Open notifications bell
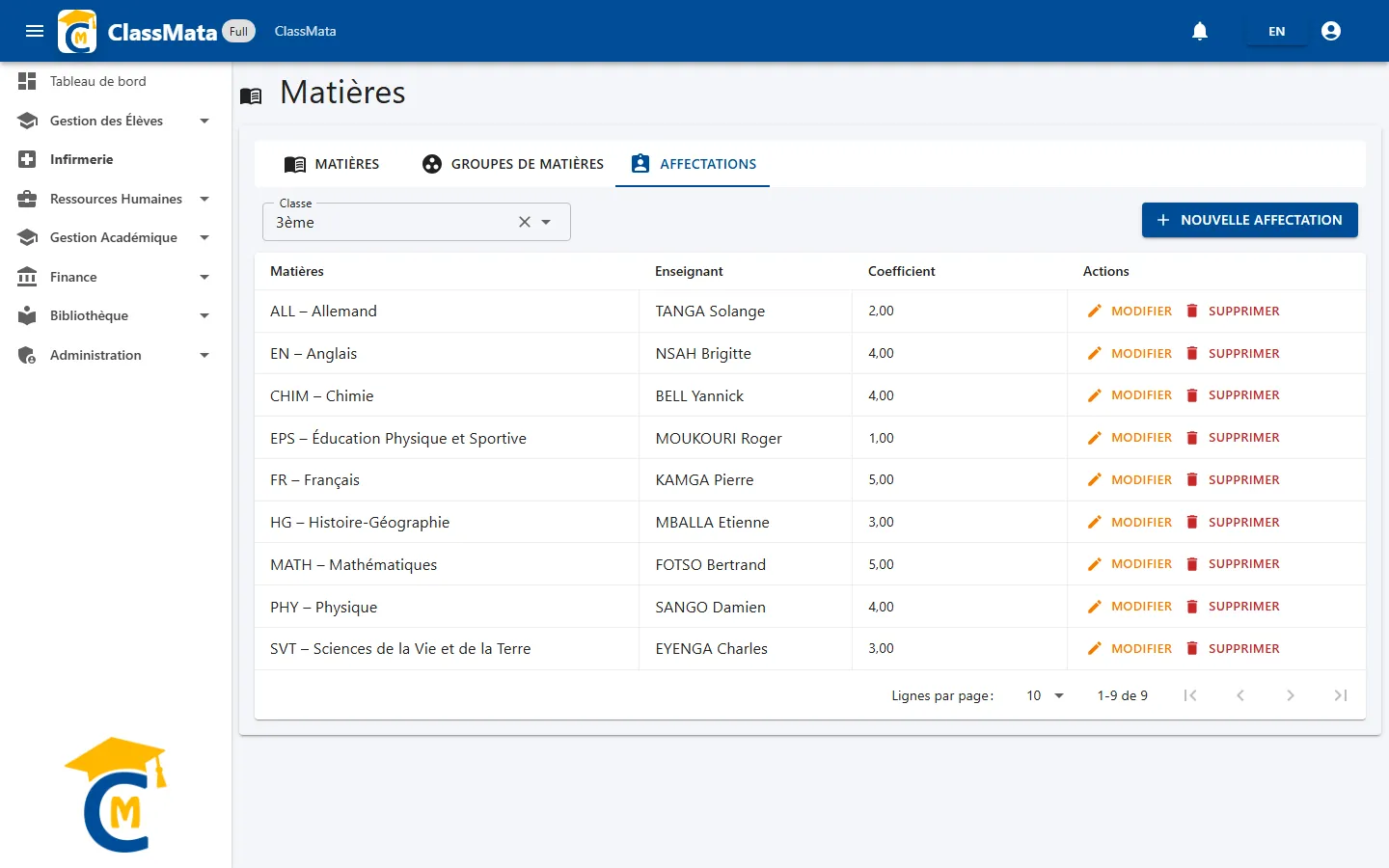This screenshot has height=868, width=1389. point(1200,31)
